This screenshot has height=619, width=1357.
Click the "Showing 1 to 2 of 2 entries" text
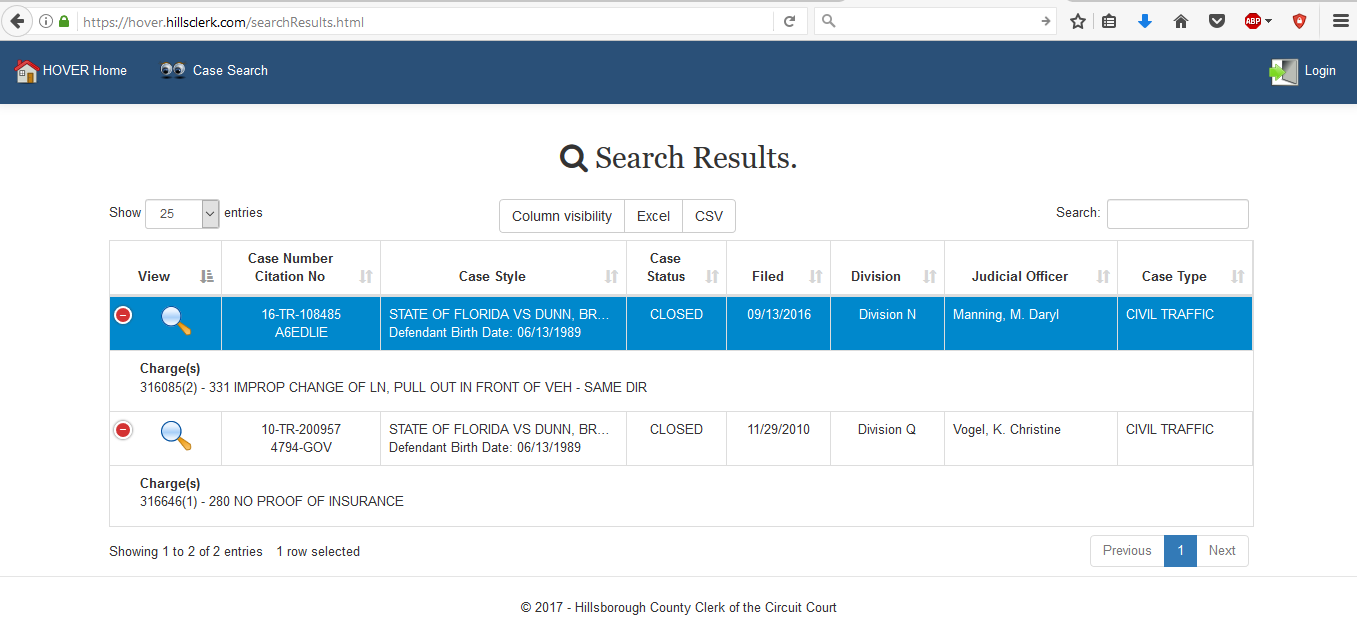(x=186, y=552)
